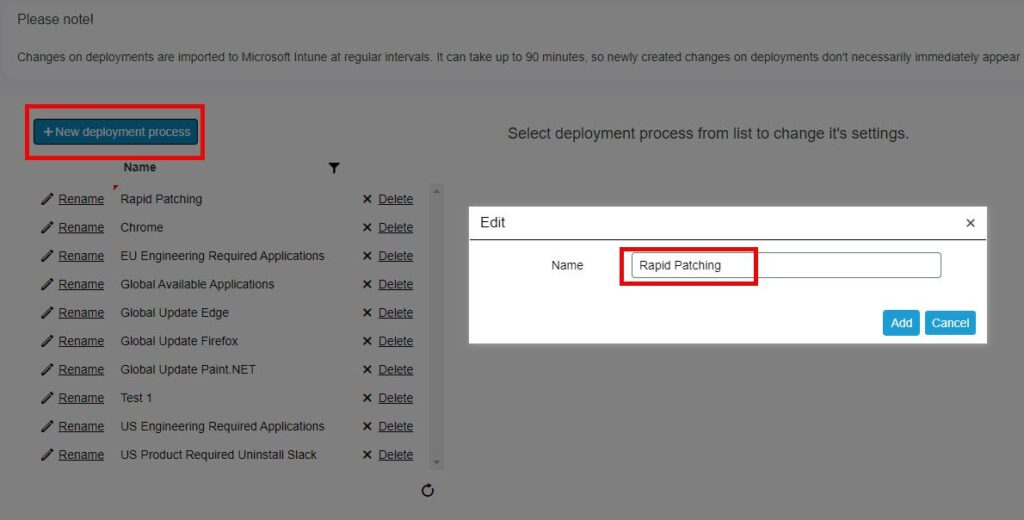1024x520 pixels.
Task: Click the X delete icon for Rapid Patching
Action: (367, 199)
